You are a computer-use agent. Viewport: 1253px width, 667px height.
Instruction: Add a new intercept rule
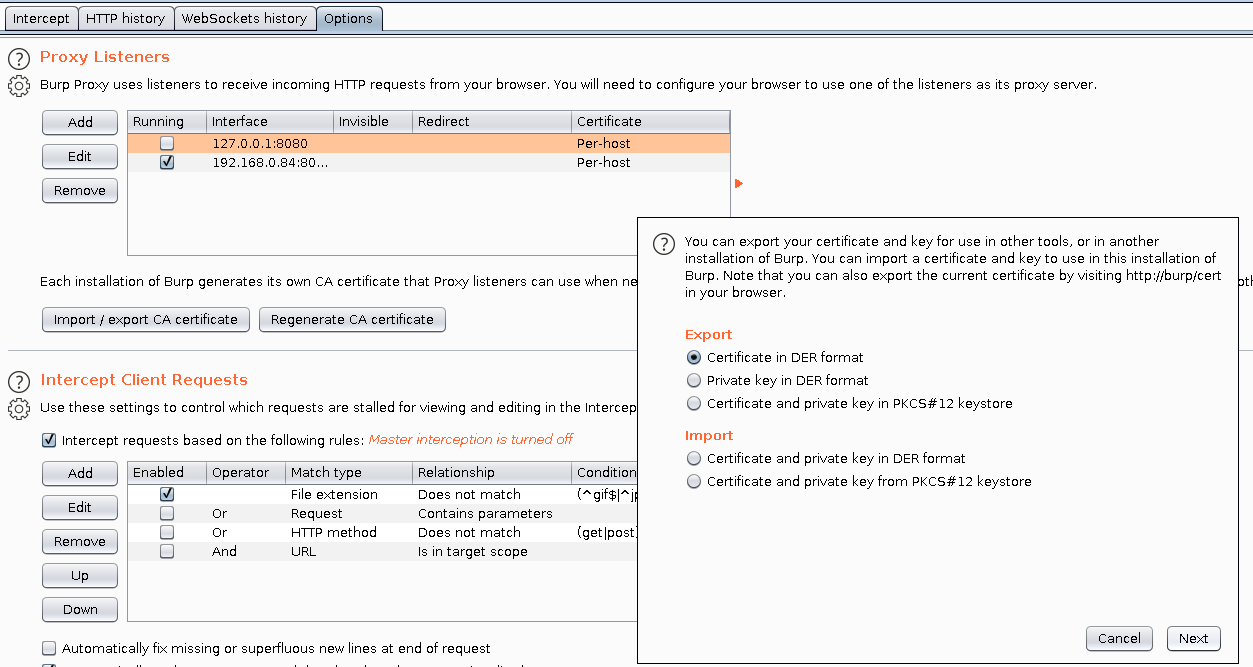click(80, 473)
